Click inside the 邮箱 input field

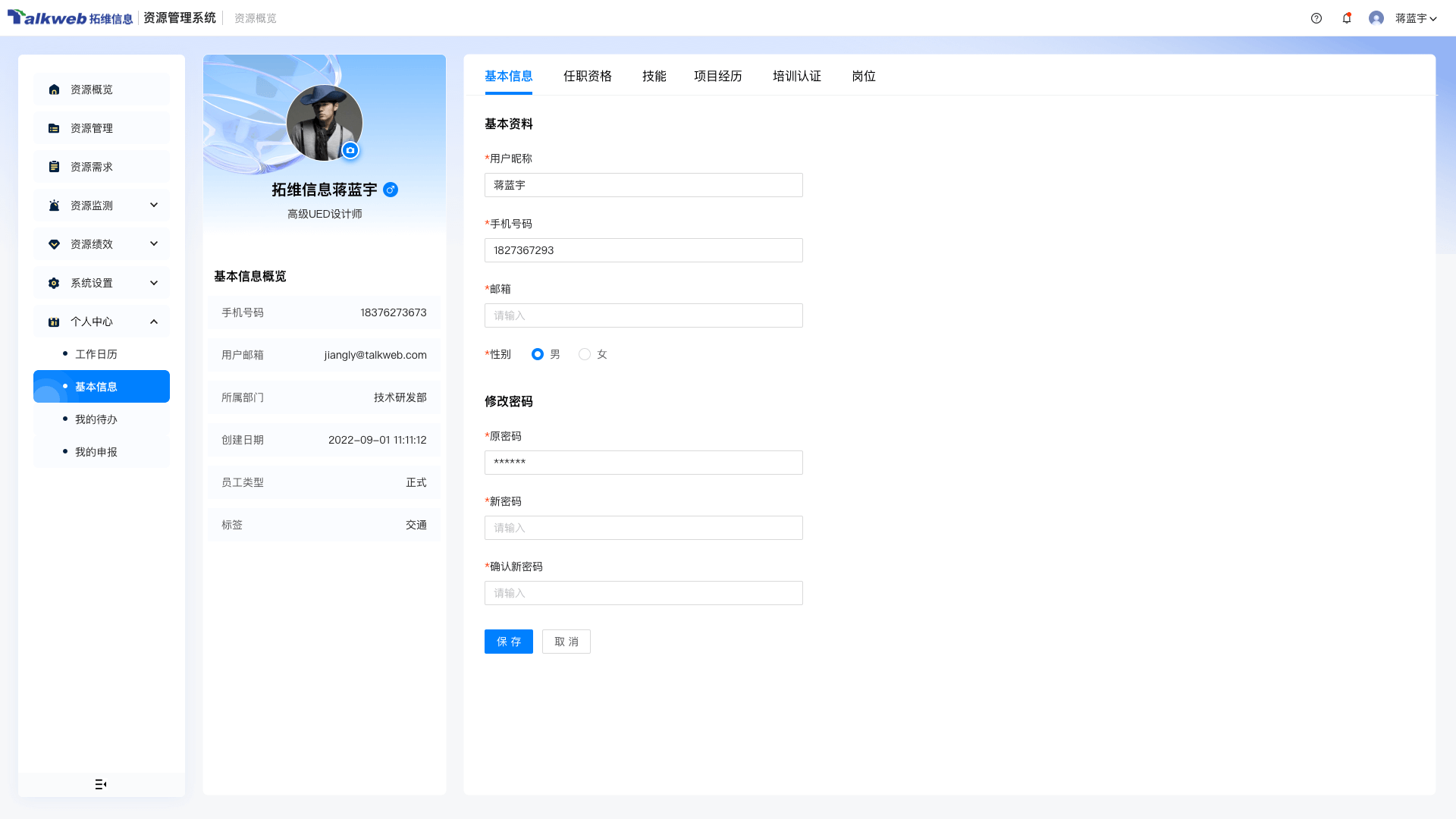(x=643, y=315)
